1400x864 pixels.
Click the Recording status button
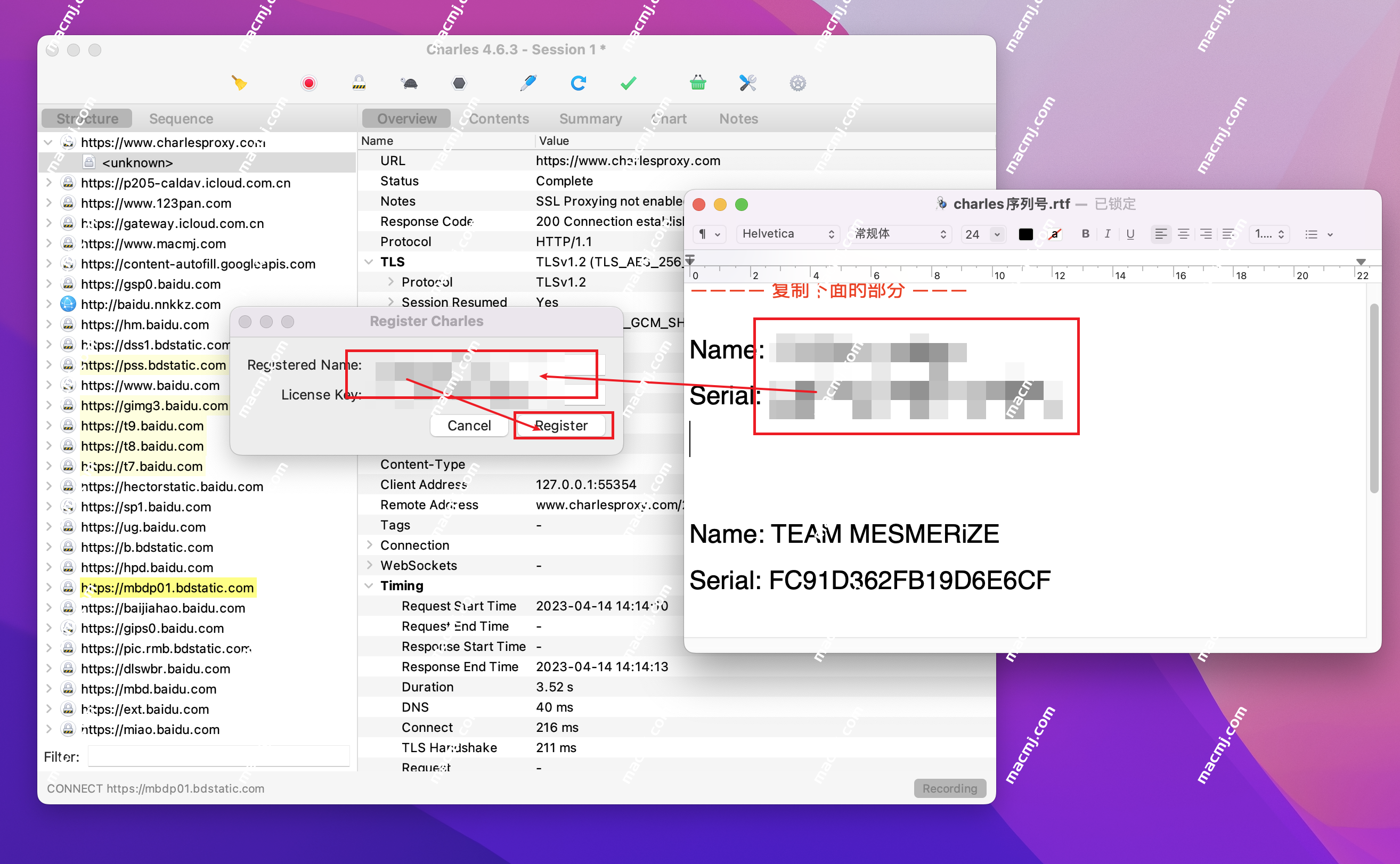point(950,788)
